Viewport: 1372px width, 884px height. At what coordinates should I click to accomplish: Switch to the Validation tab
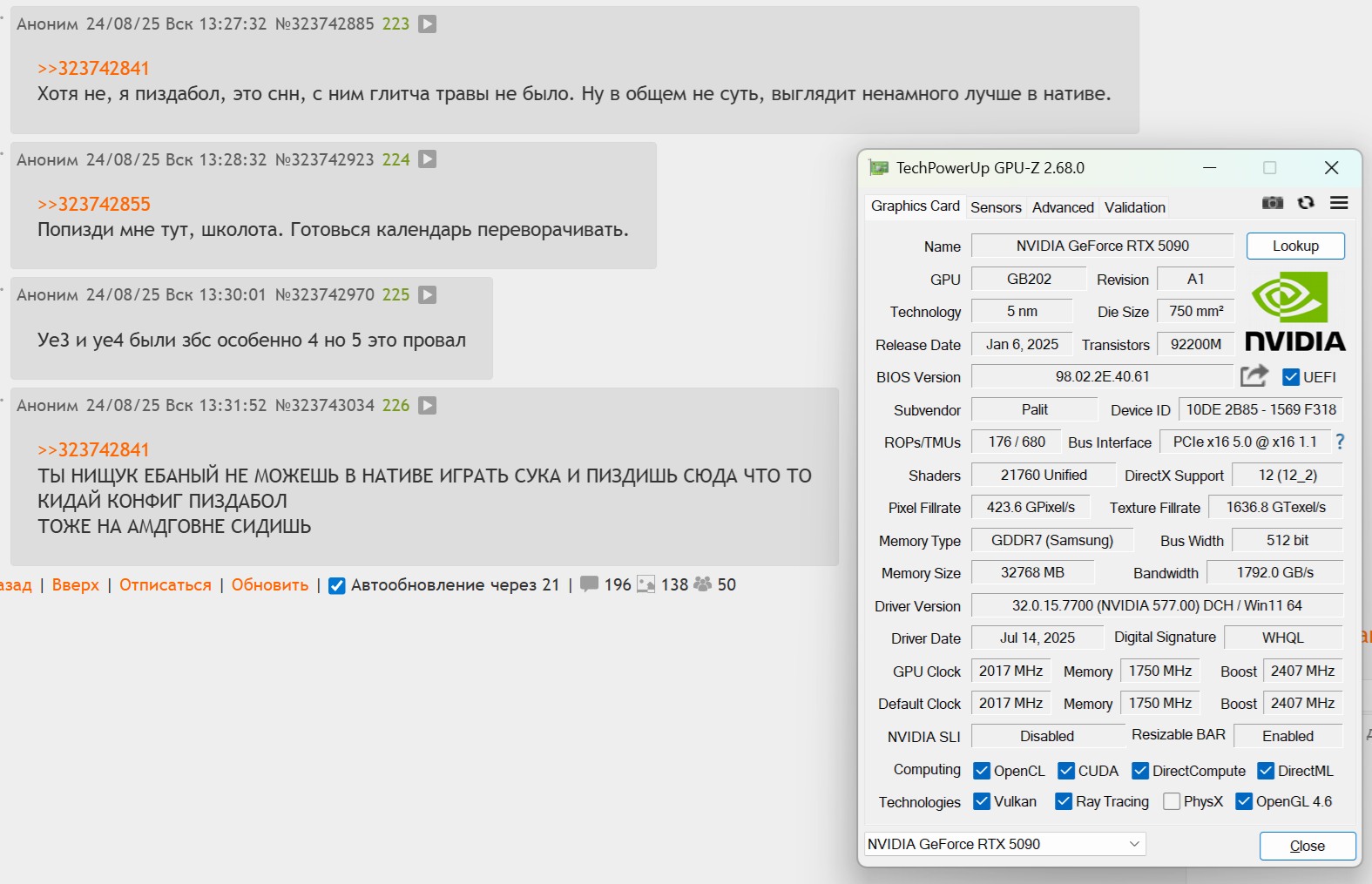point(1135,207)
